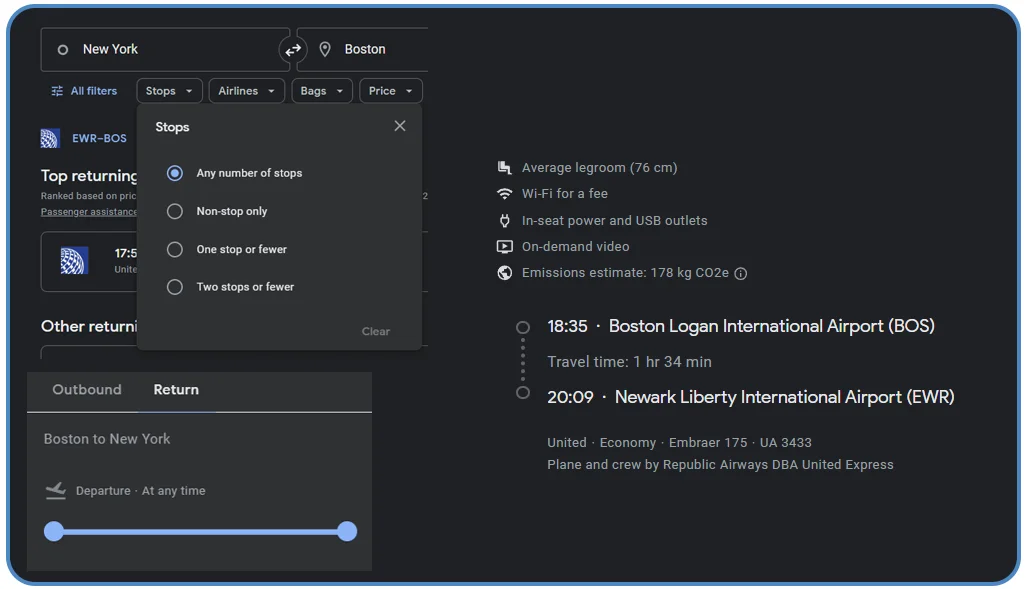
Task: Open the All filters panel
Action: pyautogui.click(x=84, y=90)
